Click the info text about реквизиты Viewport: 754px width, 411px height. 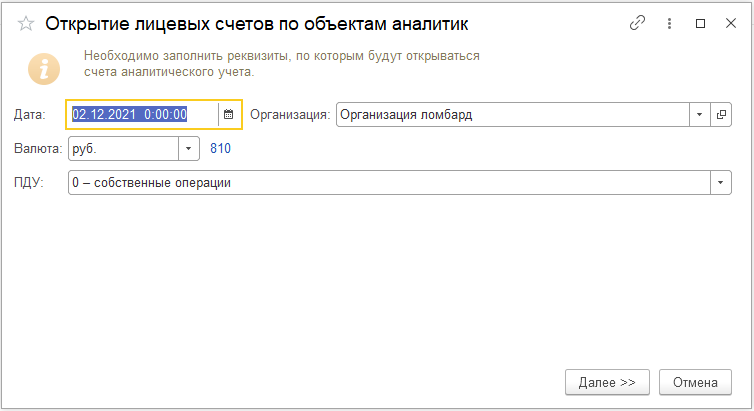pos(282,63)
